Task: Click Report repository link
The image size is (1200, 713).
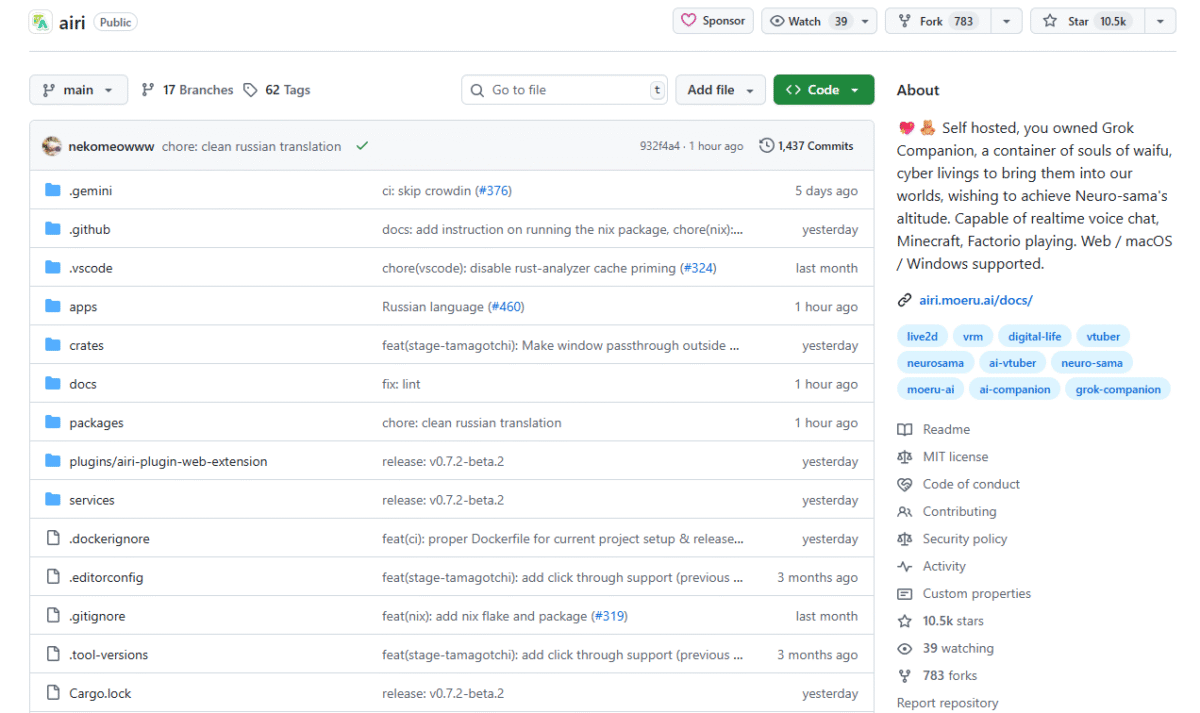Action: [947, 703]
